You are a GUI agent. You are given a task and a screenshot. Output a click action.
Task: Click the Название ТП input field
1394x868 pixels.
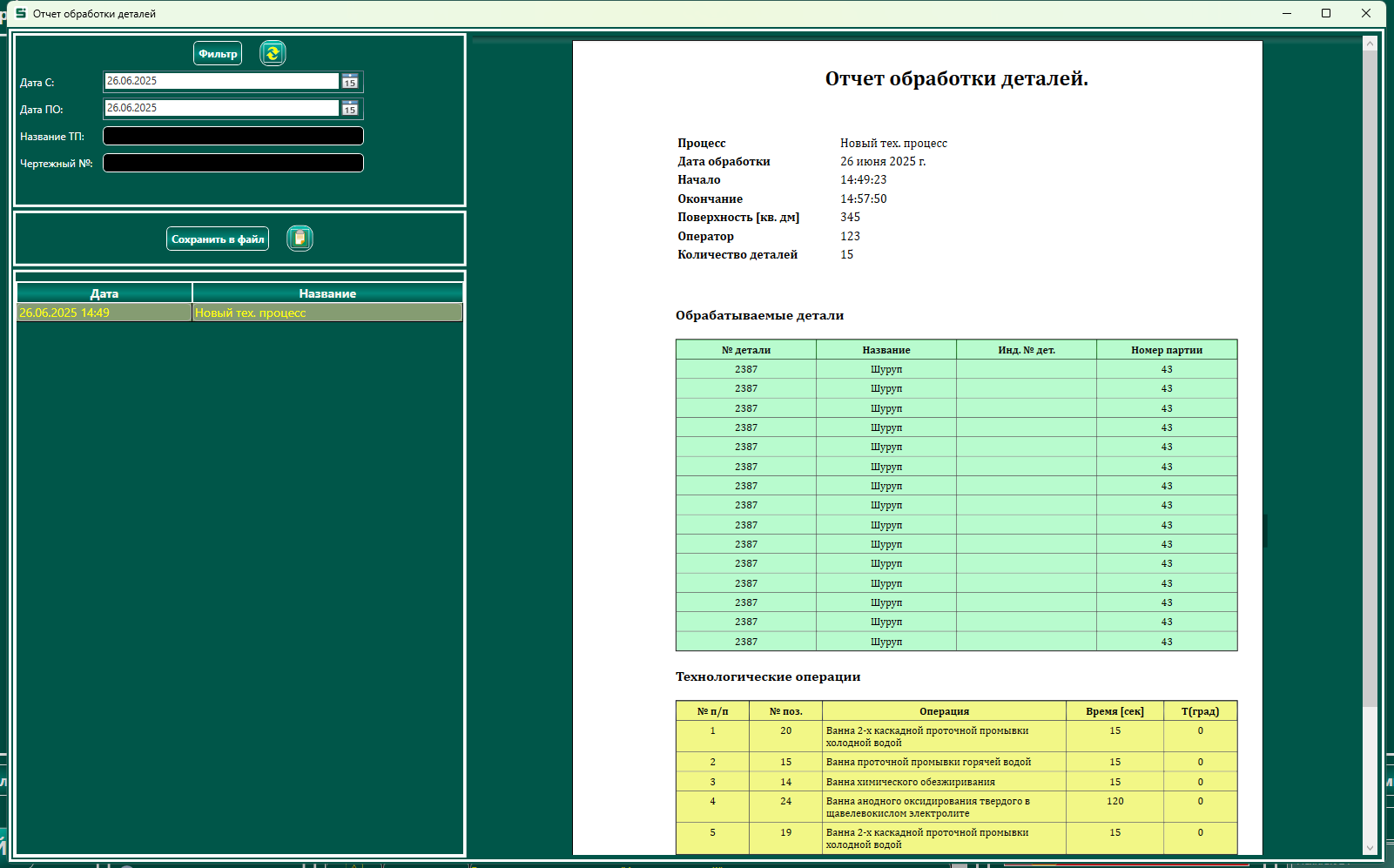point(233,136)
